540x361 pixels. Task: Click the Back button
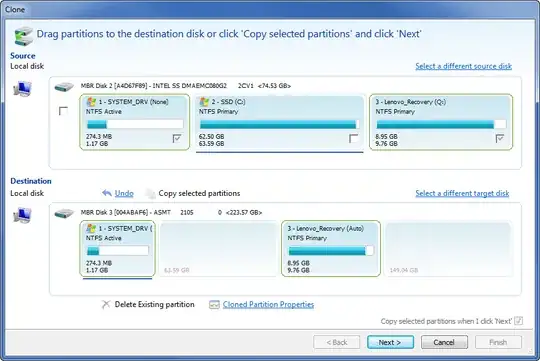coord(336,342)
